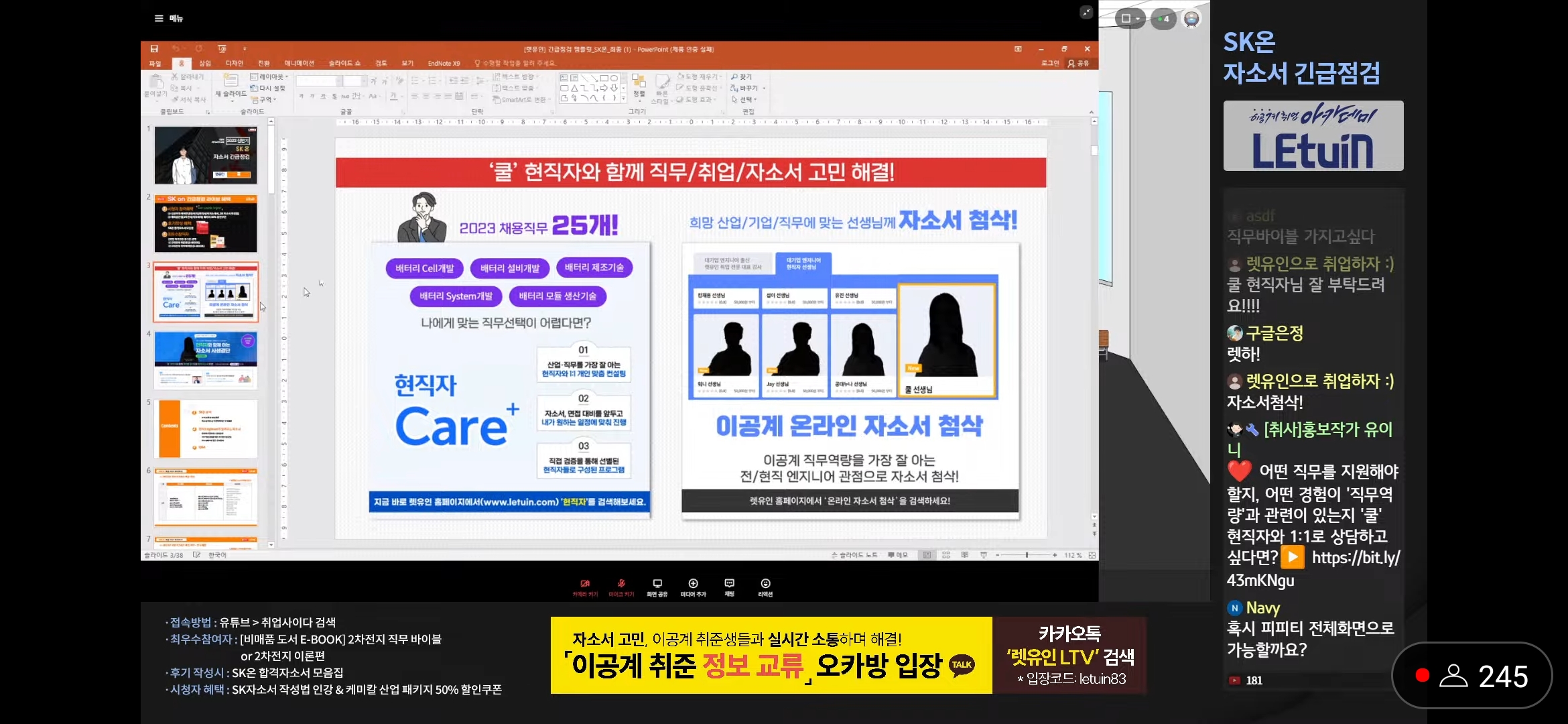Switch to Reading view icon
This screenshot has height=724, width=1568.
click(965, 555)
